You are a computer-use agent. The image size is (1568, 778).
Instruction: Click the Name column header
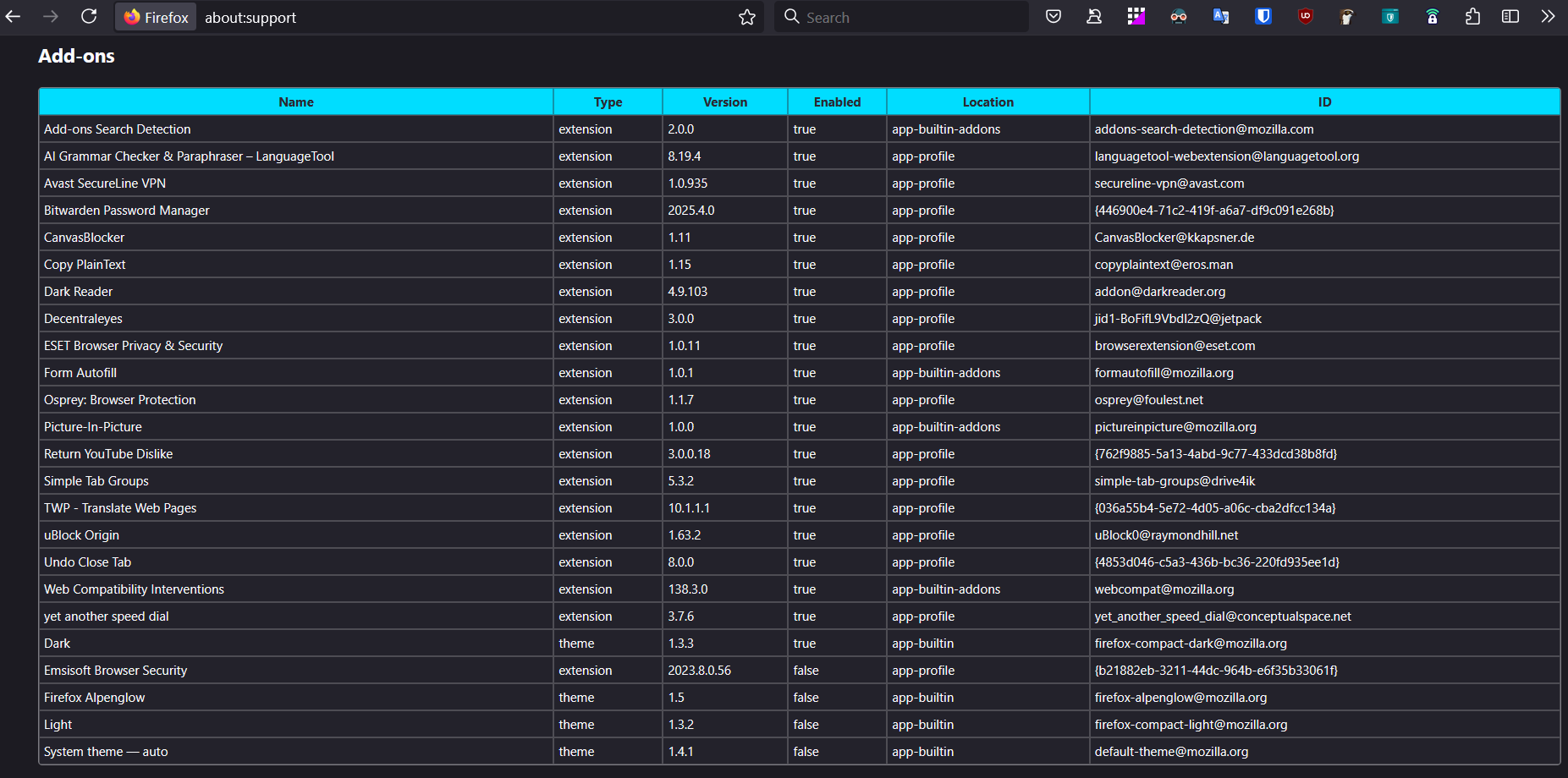coord(296,101)
